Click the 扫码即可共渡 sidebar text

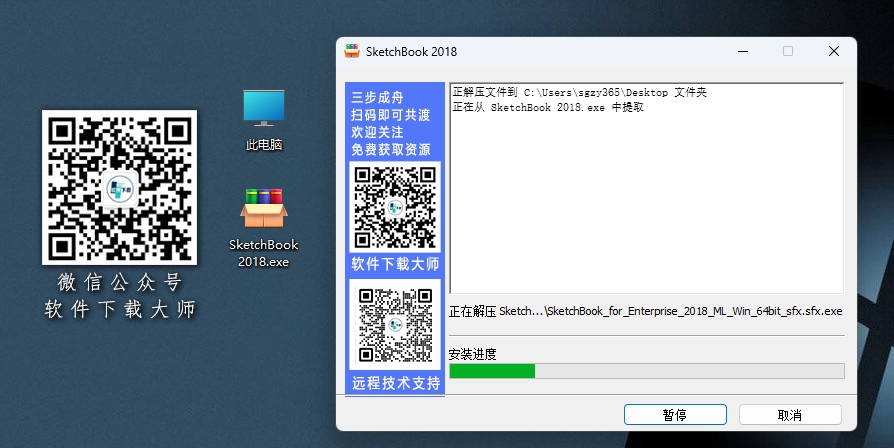tap(391, 115)
